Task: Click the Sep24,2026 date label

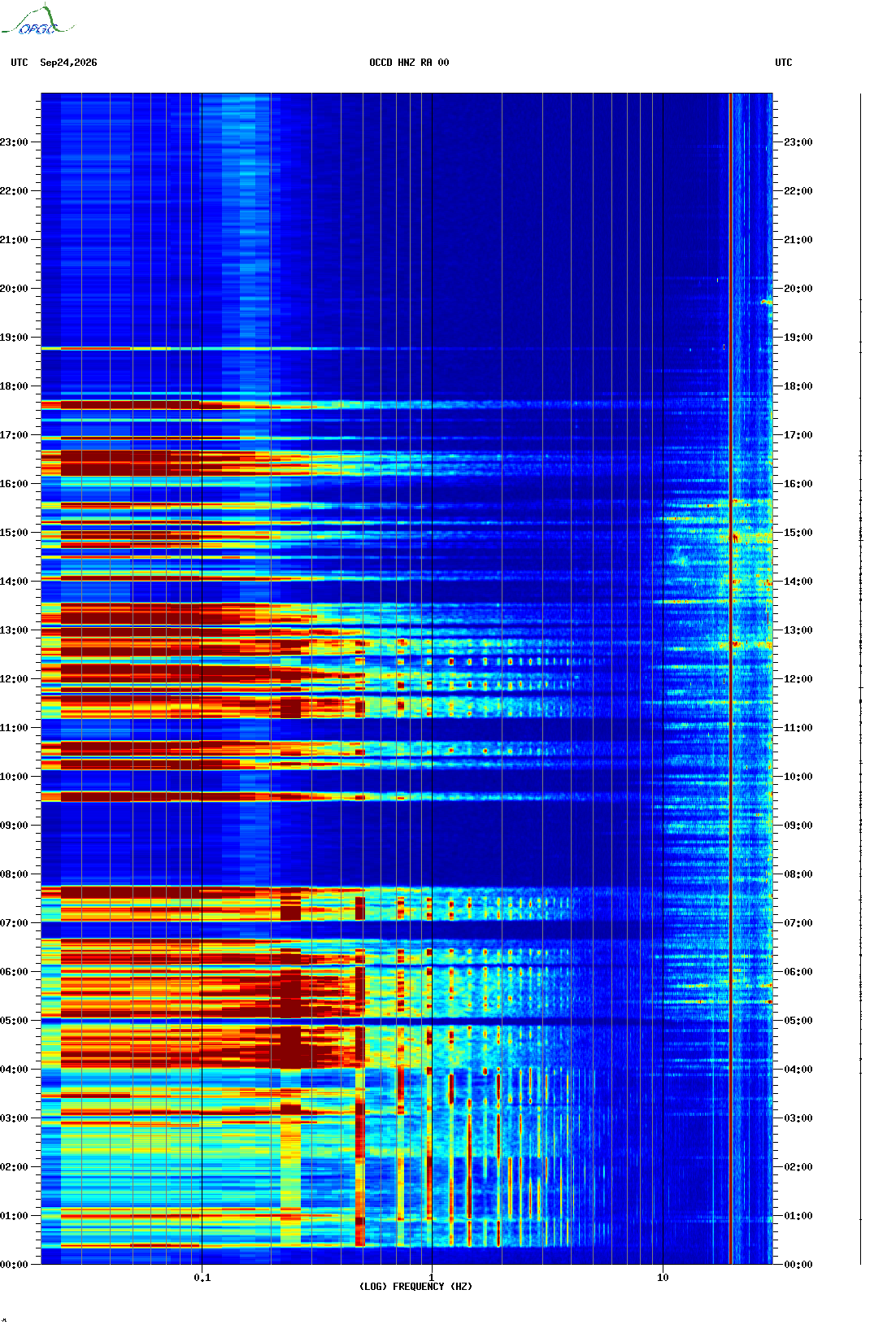Action: 68,63
